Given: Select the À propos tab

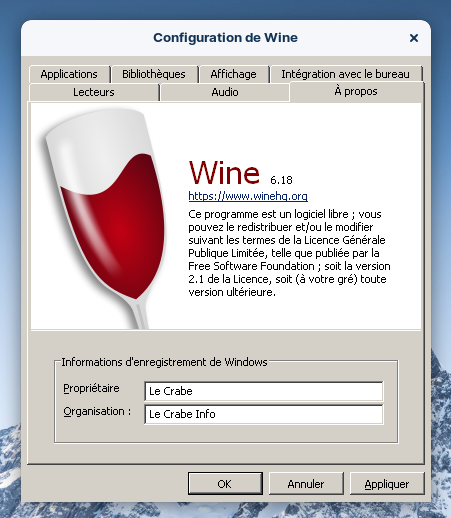Looking at the screenshot, I should coord(356,91).
